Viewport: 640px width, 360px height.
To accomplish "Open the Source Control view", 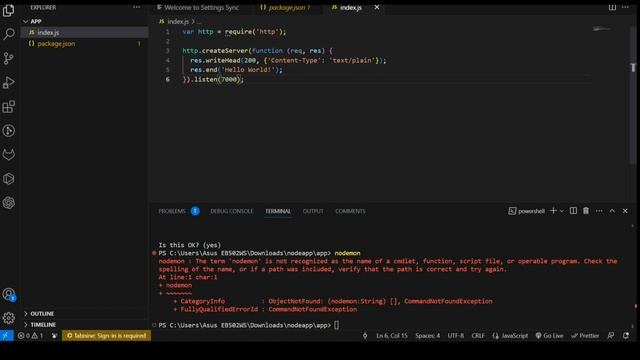I will (x=9, y=58).
